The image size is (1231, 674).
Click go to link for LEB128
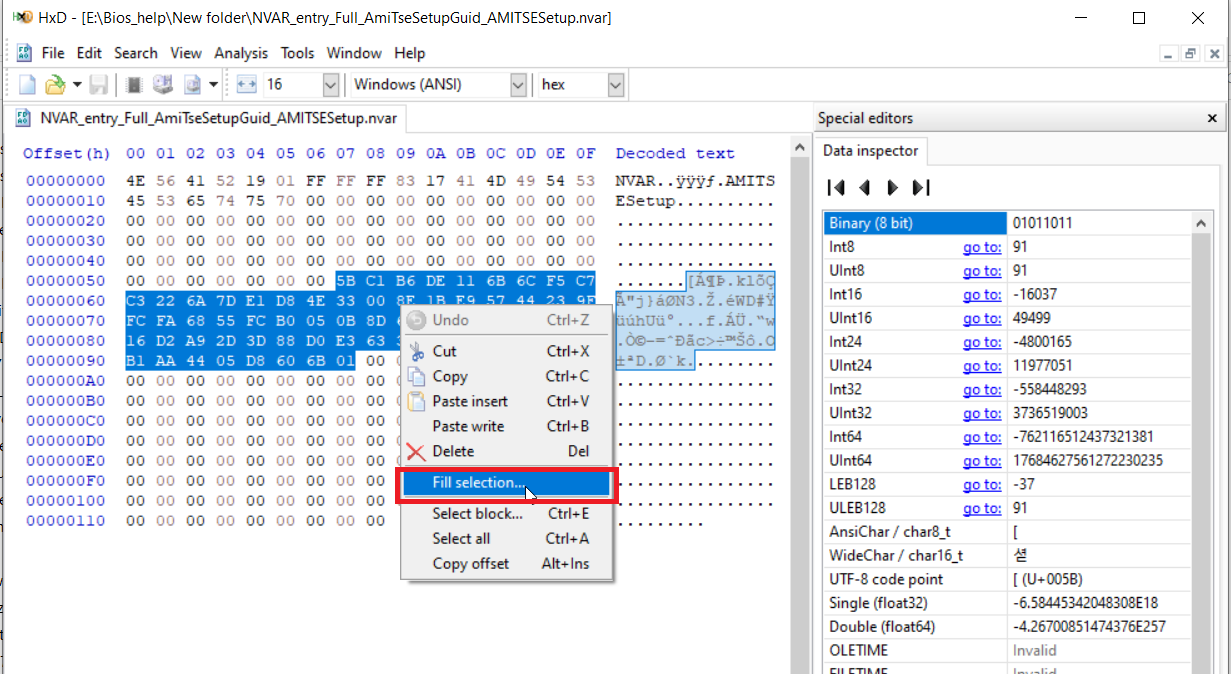coord(982,485)
